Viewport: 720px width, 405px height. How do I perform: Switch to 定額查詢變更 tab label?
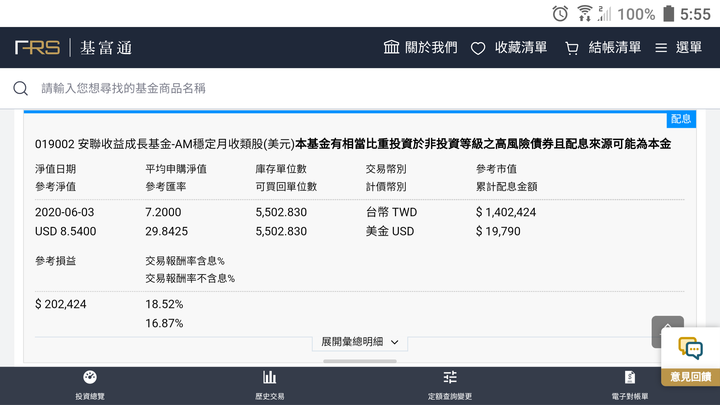pyautogui.click(x=450, y=396)
